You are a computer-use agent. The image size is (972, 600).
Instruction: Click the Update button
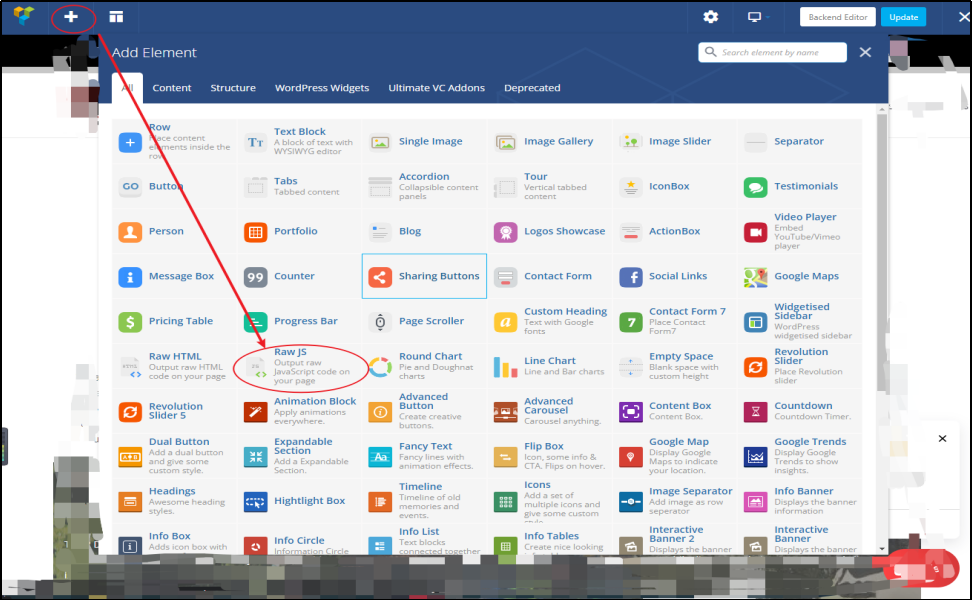point(903,17)
